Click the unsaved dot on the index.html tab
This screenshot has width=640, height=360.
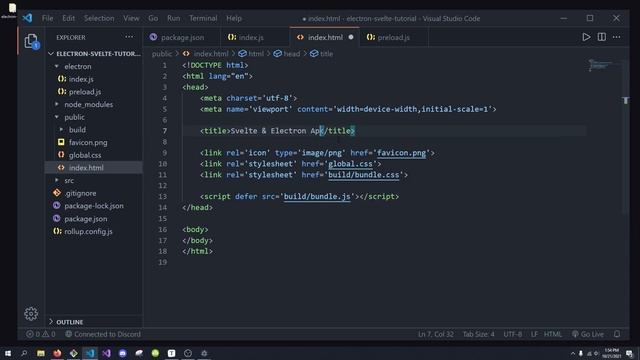tap(351, 37)
